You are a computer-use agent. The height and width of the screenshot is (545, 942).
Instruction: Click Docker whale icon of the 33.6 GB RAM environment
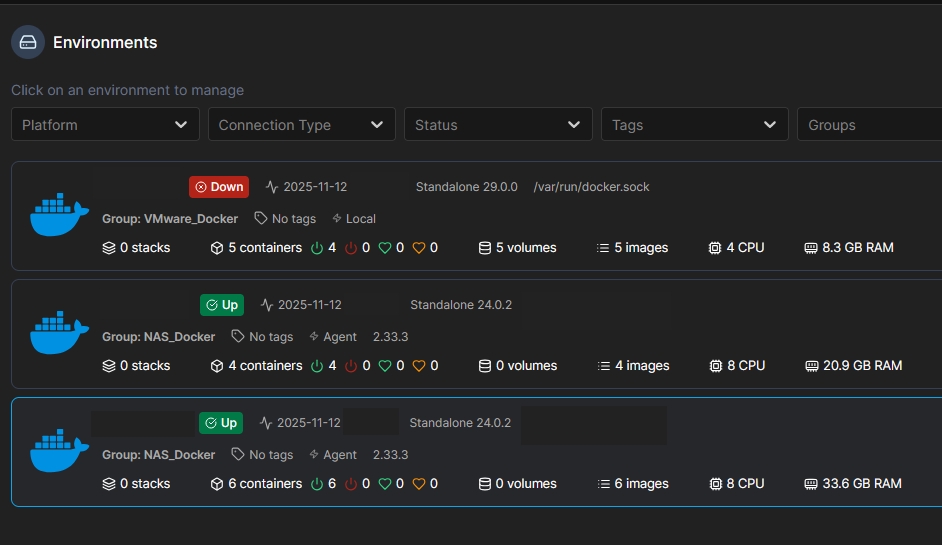(x=60, y=452)
